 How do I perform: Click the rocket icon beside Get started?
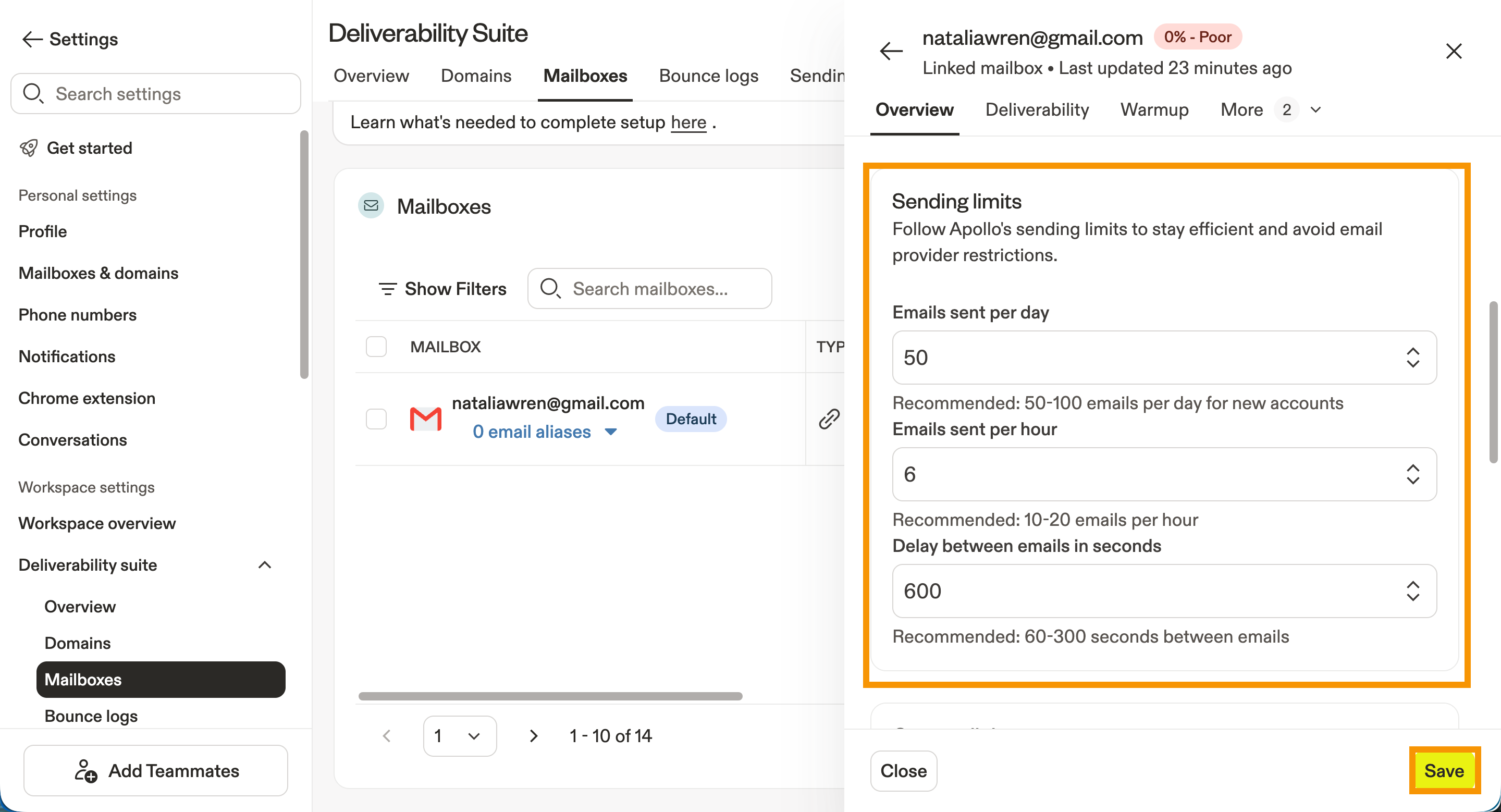[x=29, y=148]
